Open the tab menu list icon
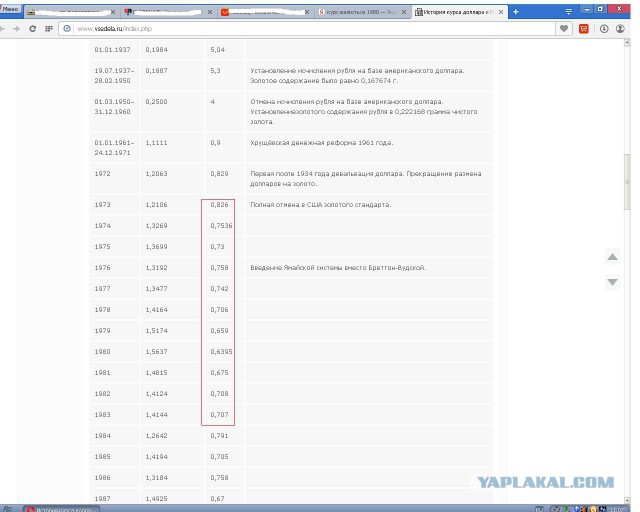 (x=569, y=12)
